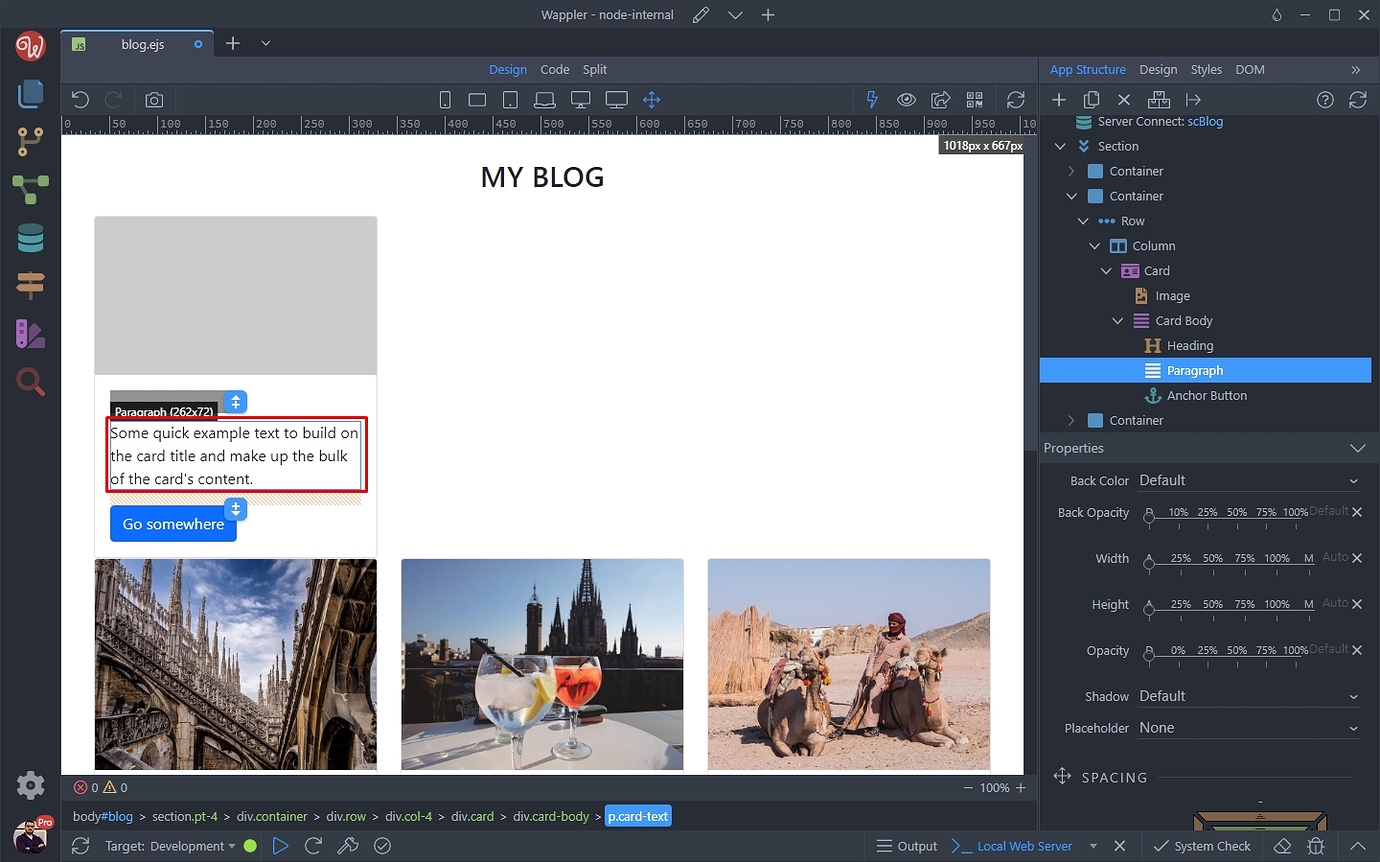Collapse the Card Body tree item
1380x862 pixels.
pos(1118,320)
